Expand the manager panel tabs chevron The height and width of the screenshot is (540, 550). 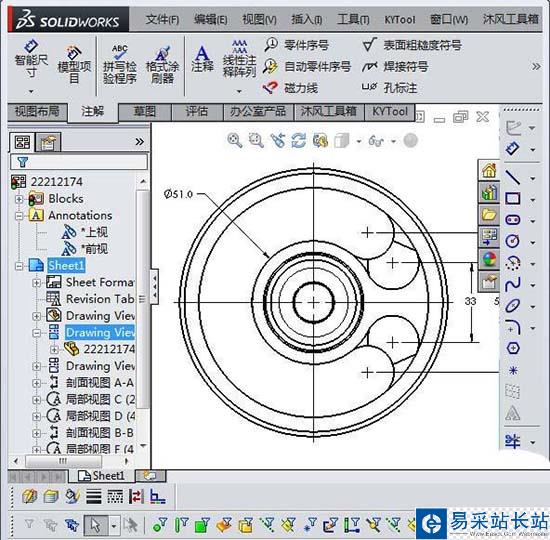pos(140,142)
